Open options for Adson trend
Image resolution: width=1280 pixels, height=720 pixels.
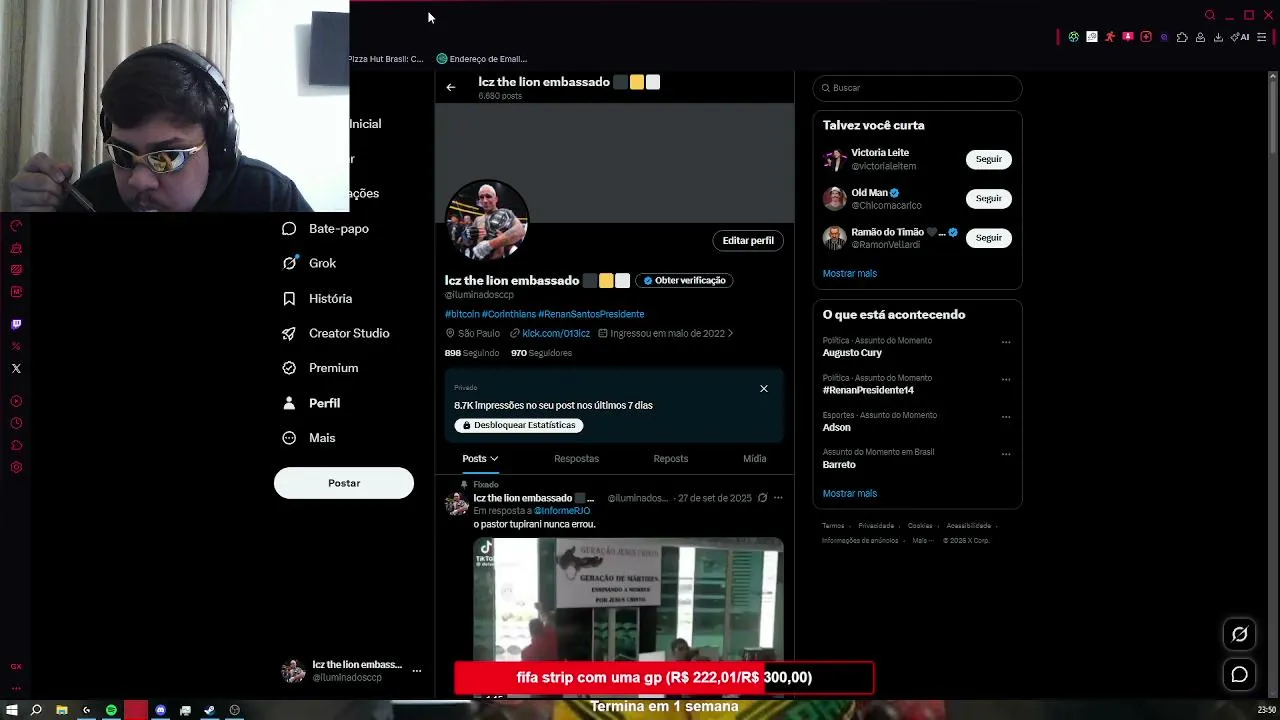coord(1006,417)
